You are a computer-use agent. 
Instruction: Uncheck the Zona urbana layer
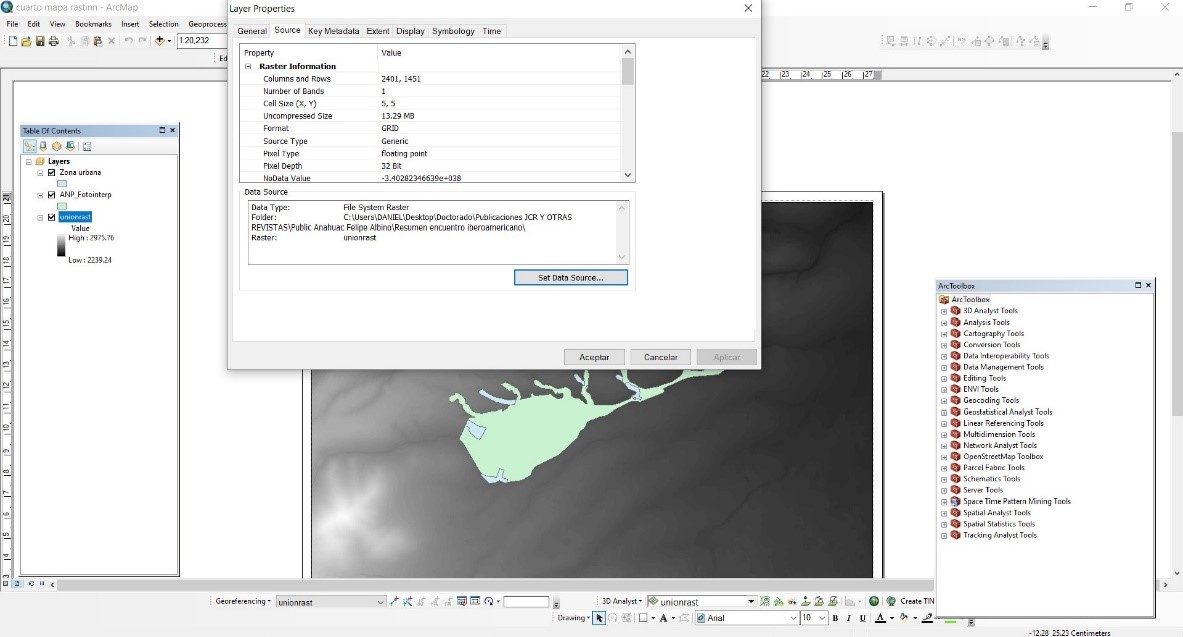(x=51, y=172)
